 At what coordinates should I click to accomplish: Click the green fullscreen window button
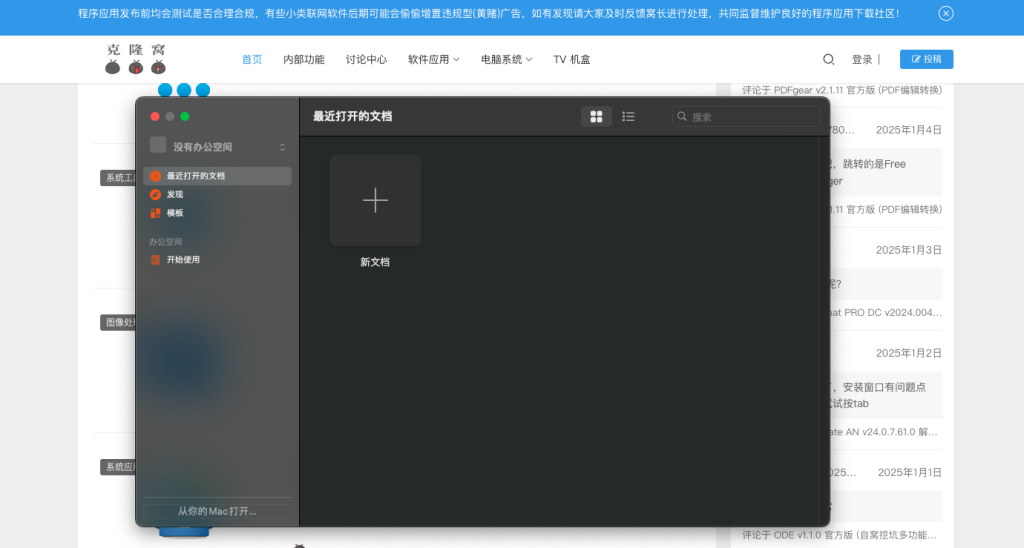tap(185, 116)
